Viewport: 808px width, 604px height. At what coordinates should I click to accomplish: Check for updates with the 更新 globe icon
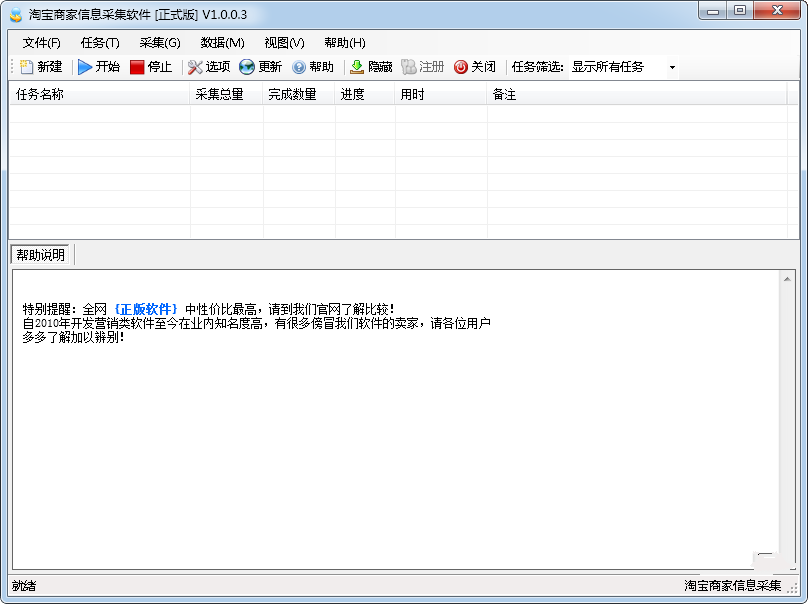[264, 67]
